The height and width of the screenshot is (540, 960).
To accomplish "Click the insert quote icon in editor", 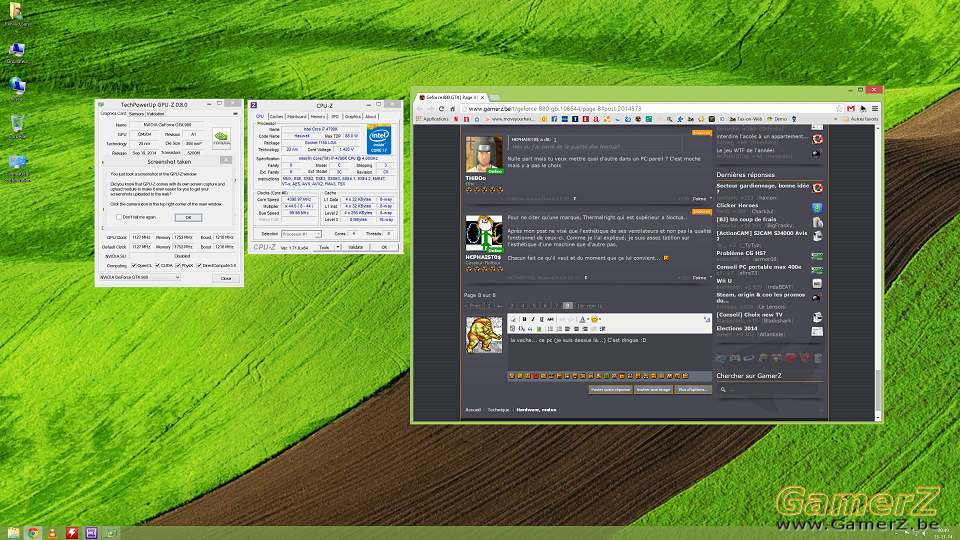I will (530, 329).
